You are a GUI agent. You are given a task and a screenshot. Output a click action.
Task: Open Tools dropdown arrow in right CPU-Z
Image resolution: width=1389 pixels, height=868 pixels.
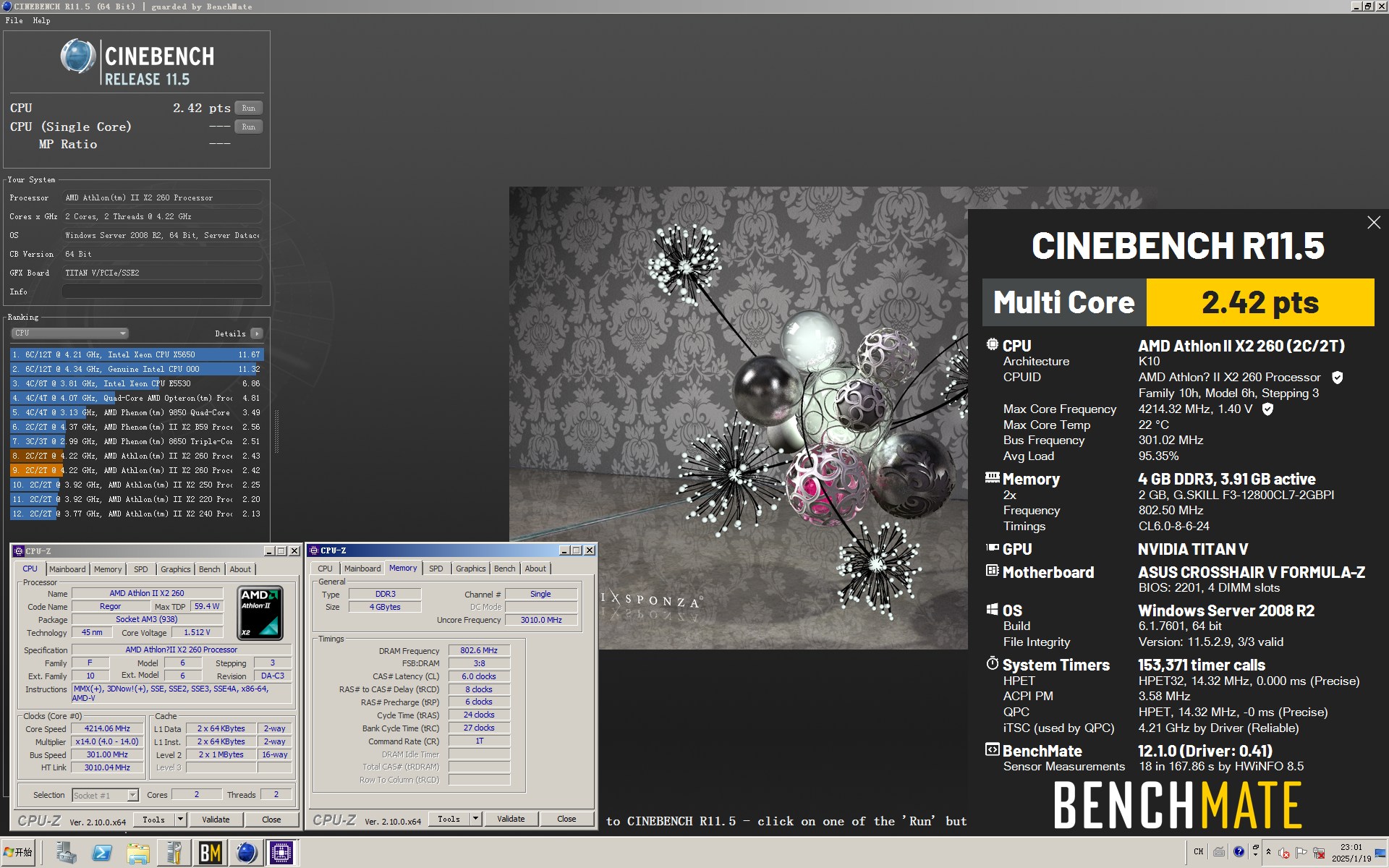click(x=476, y=819)
